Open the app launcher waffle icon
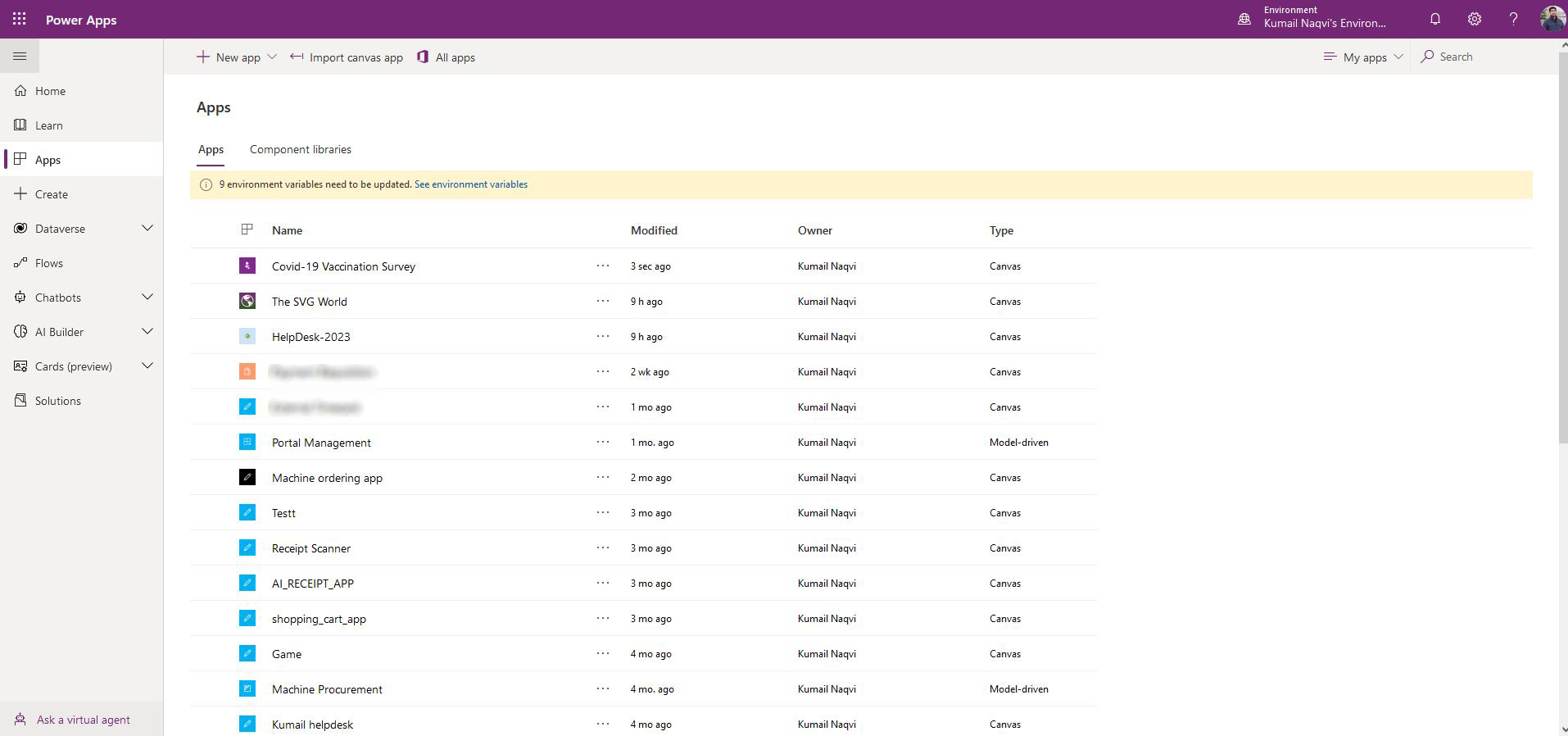 click(19, 19)
